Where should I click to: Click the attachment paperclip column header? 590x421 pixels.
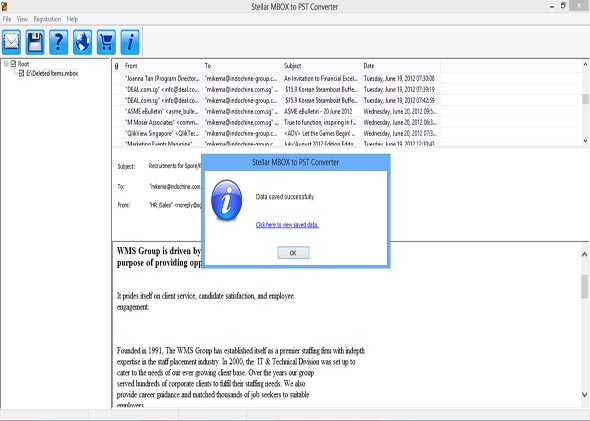[117, 66]
